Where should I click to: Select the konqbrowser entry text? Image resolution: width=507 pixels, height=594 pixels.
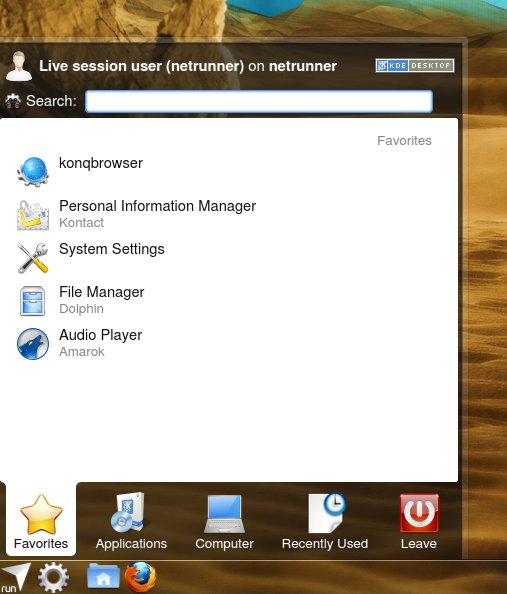tap(101, 163)
